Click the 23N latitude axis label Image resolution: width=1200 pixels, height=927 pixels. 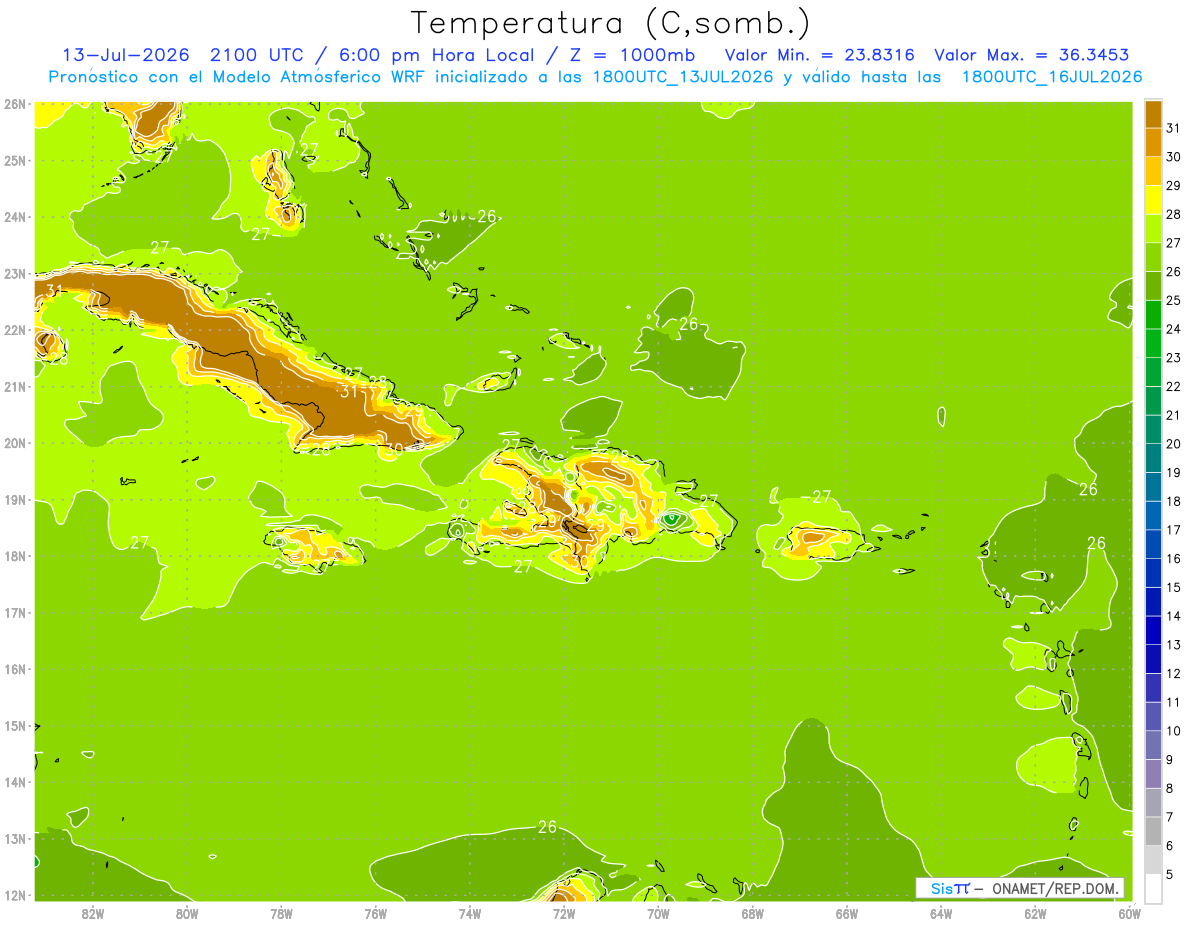pos(14,273)
